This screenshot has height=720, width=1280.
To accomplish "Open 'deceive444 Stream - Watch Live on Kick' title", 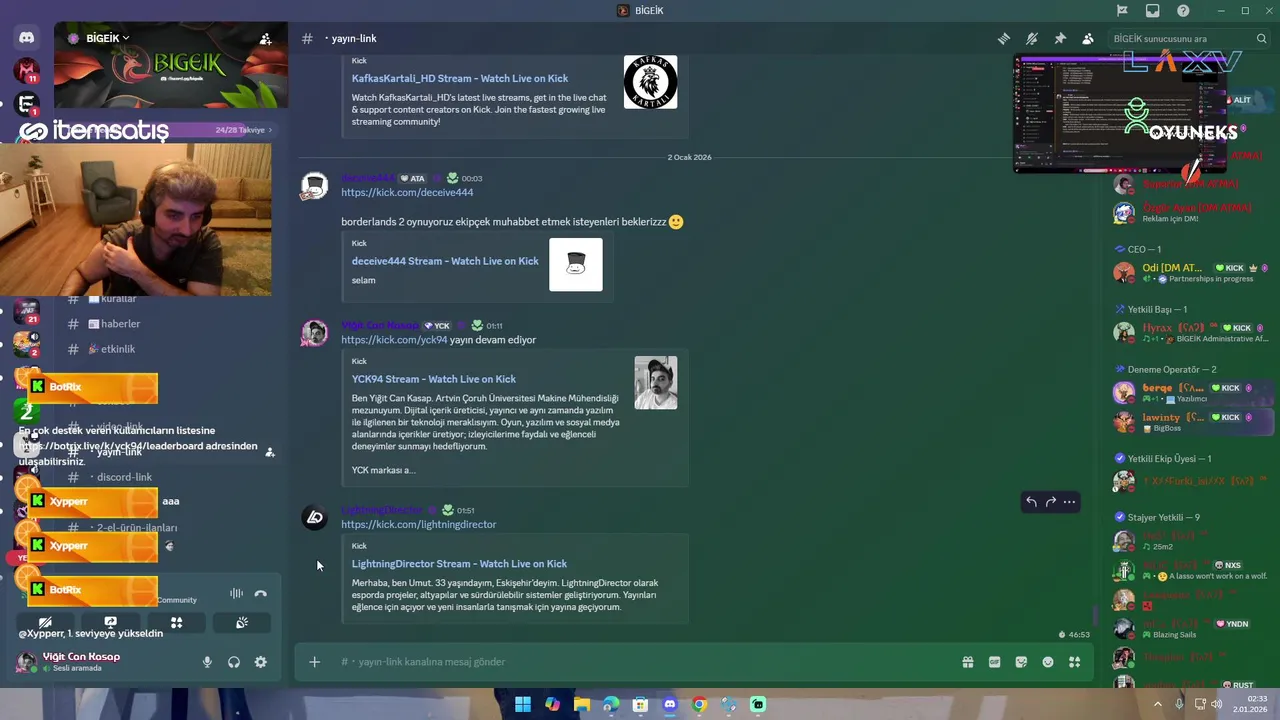I will 445,261.
